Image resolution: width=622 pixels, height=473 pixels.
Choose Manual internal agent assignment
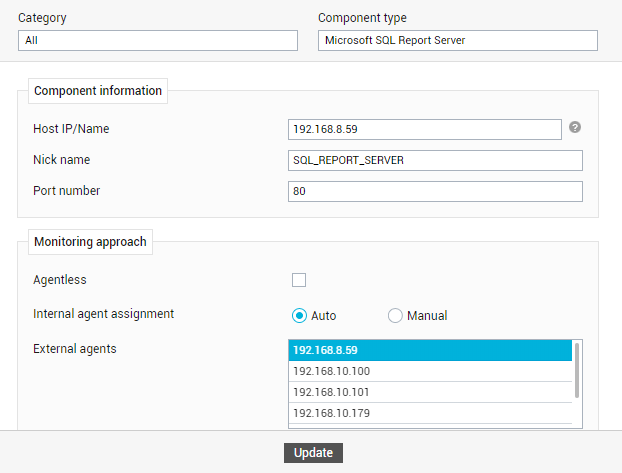coord(395,315)
